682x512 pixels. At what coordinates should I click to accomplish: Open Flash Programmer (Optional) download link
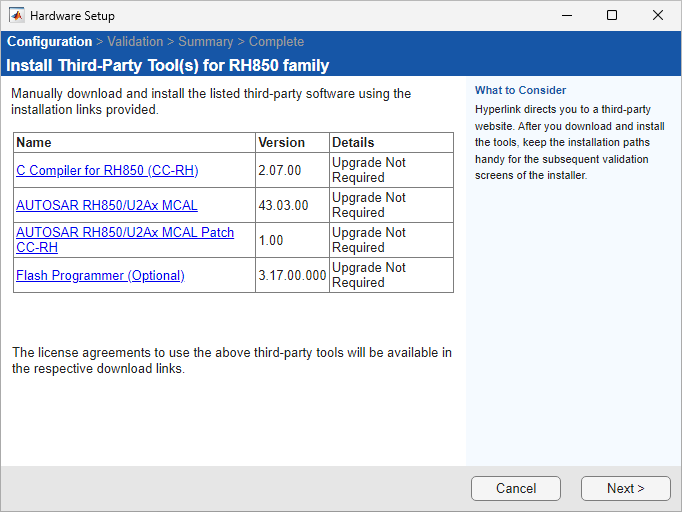[100, 275]
